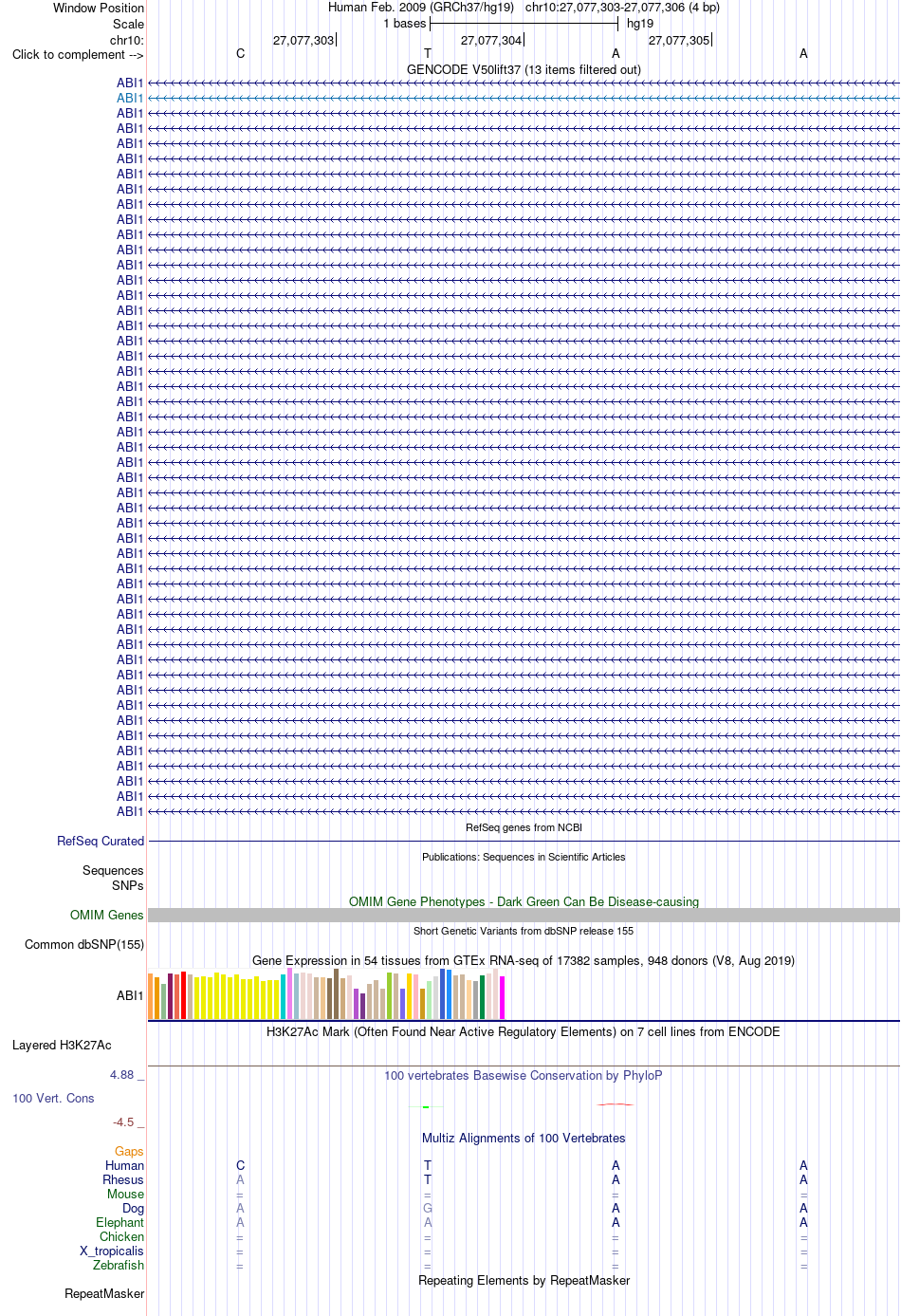
Task: Click the yellow bars of GTEx chart
Action: pyautogui.click(x=237, y=996)
